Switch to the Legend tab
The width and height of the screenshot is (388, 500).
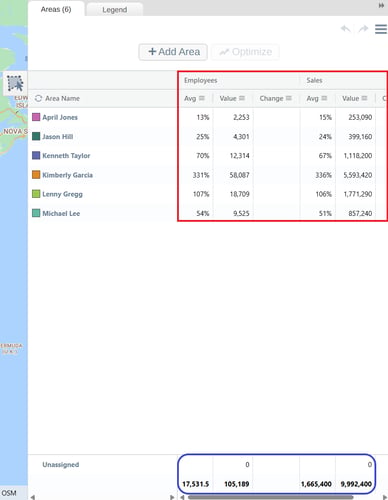[114, 10]
